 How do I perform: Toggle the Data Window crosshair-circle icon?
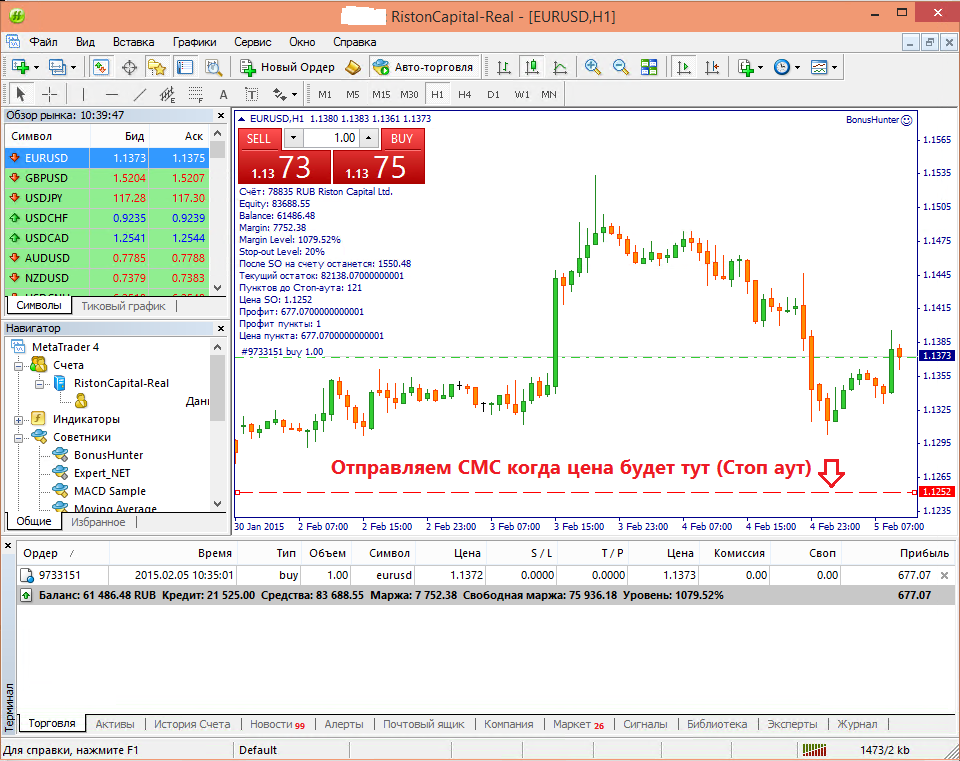(129, 67)
